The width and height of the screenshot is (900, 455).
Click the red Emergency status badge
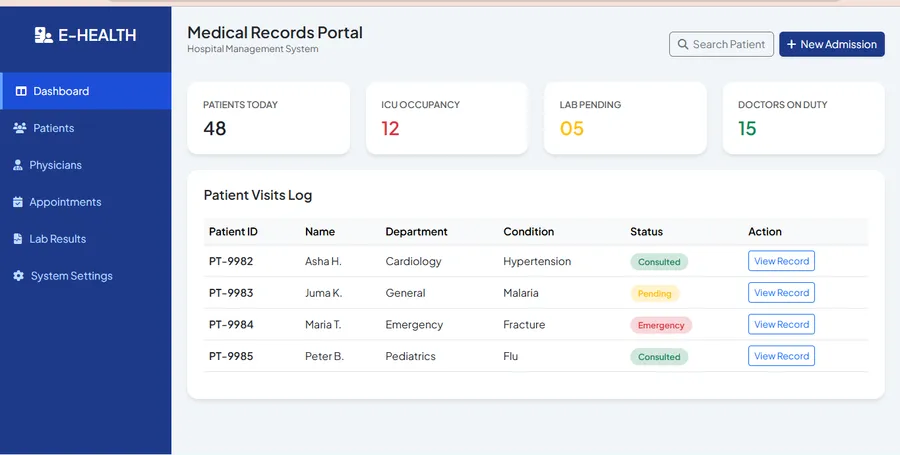pos(661,325)
